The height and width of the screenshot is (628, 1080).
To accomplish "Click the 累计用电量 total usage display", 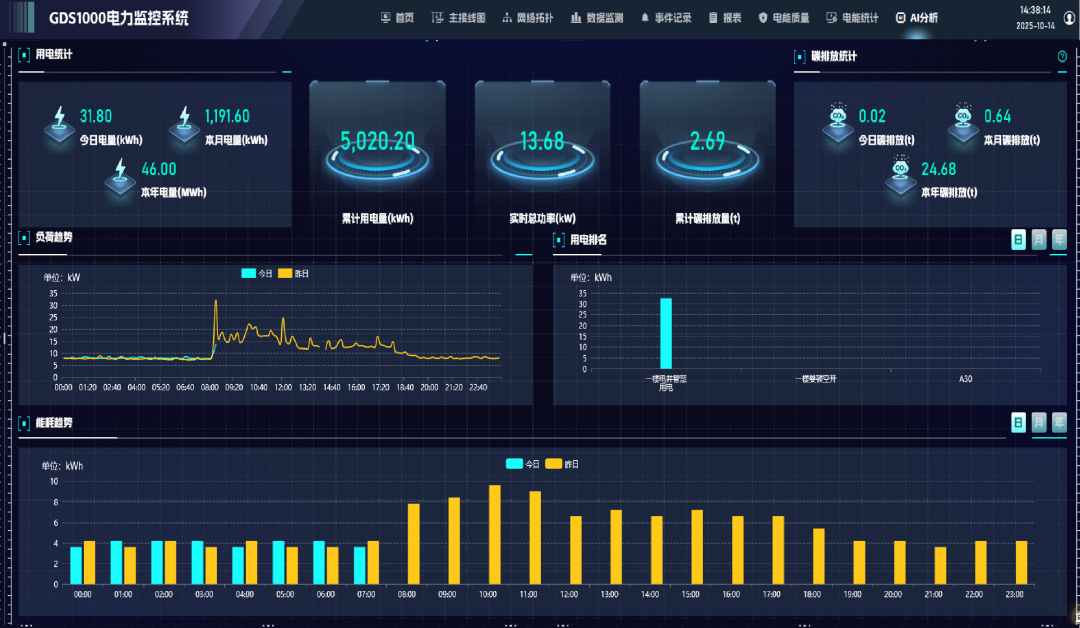I will (378, 143).
